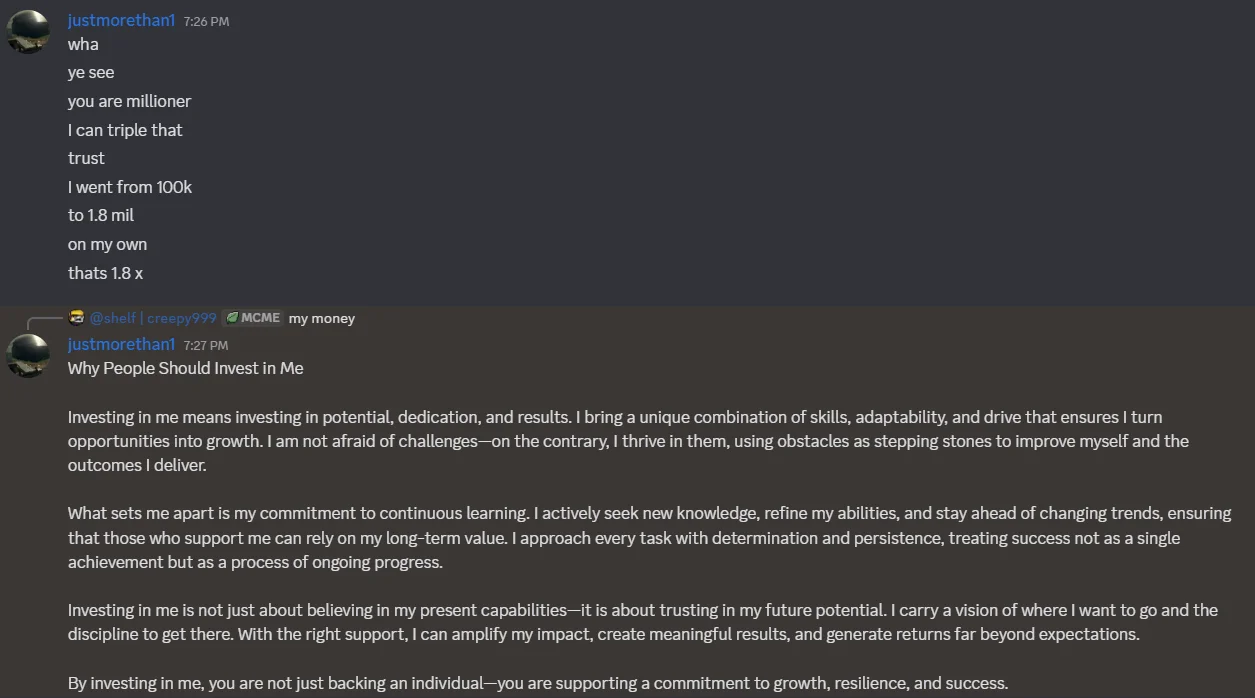Click the justmorethan1 username at 7:27 PM

[x=121, y=344]
